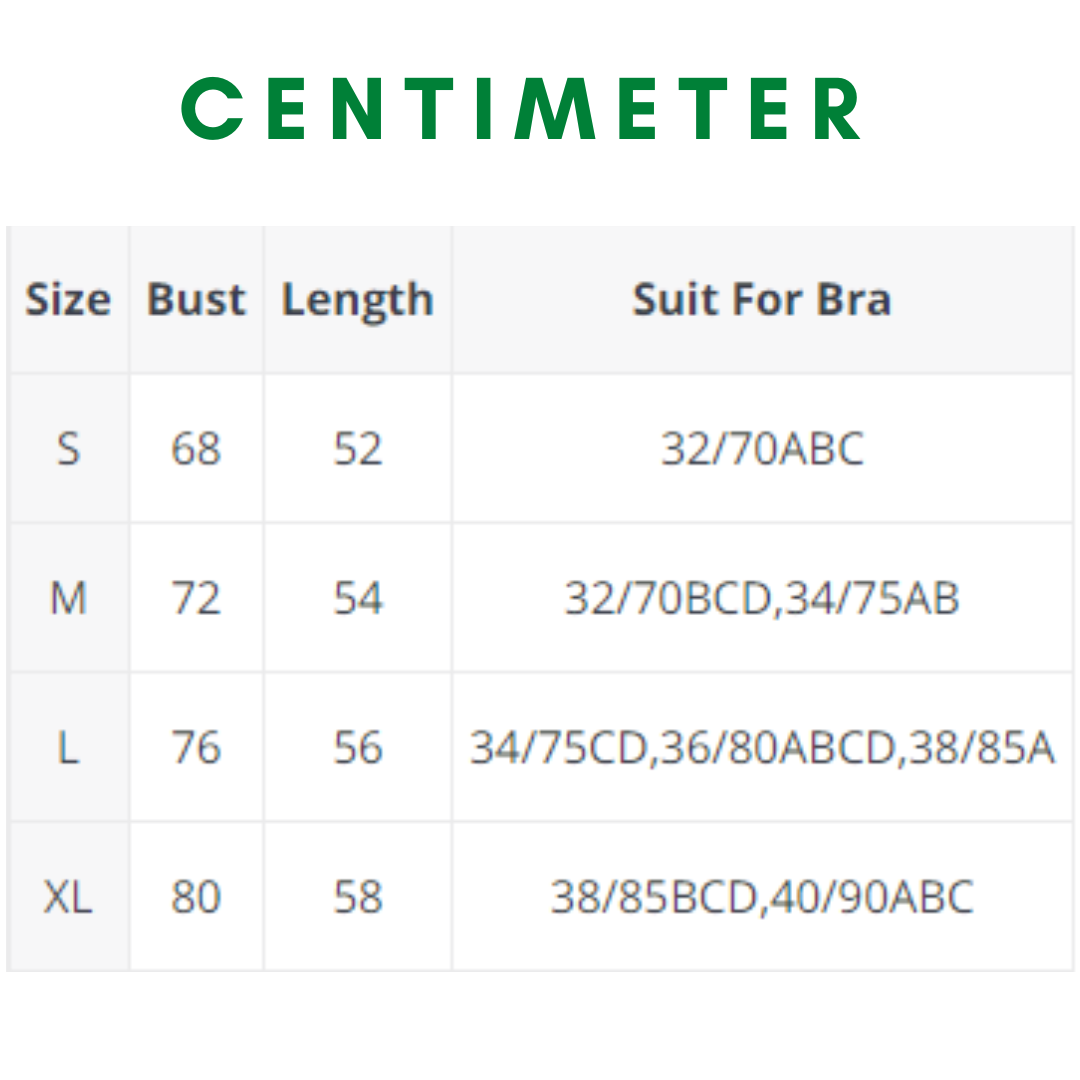Click the length value 54

point(358,598)
